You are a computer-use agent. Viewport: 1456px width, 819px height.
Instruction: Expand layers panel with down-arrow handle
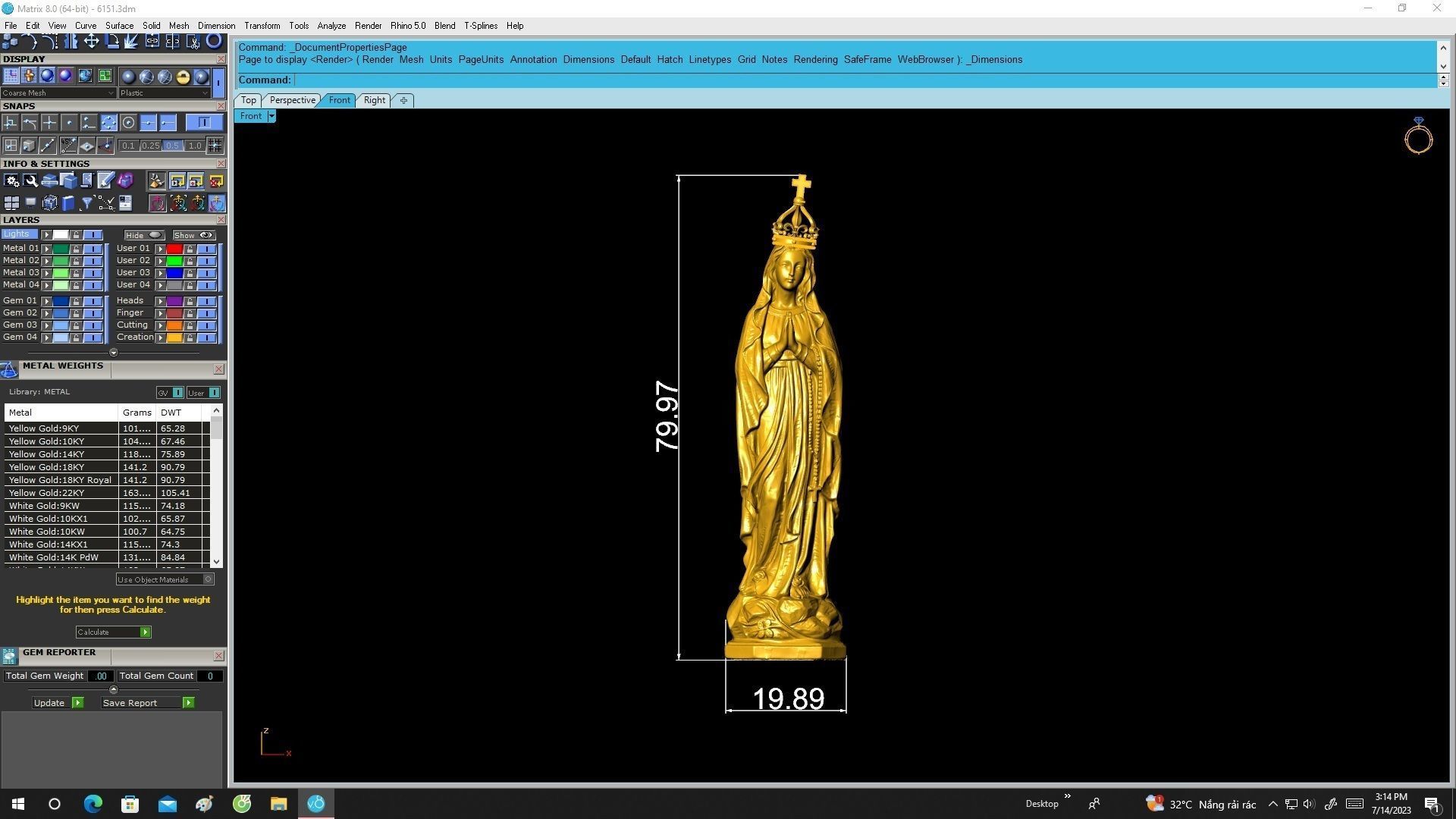tap(114, 353)
